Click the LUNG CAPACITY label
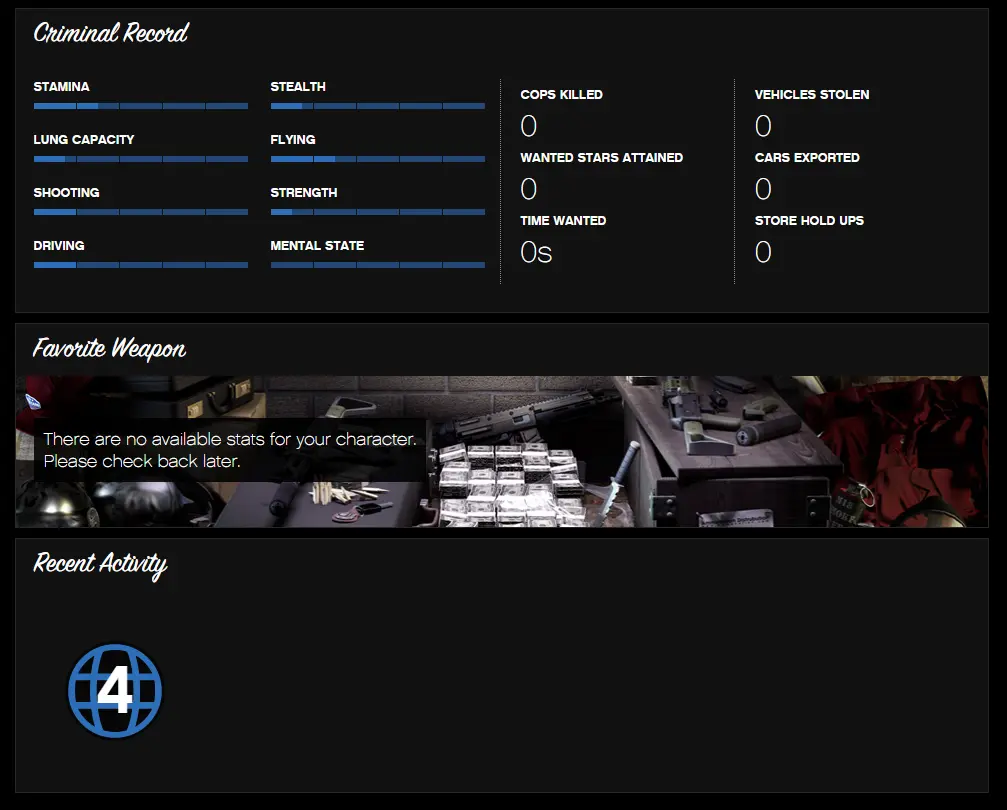1007x810 pixels. (x=84, y=139)
